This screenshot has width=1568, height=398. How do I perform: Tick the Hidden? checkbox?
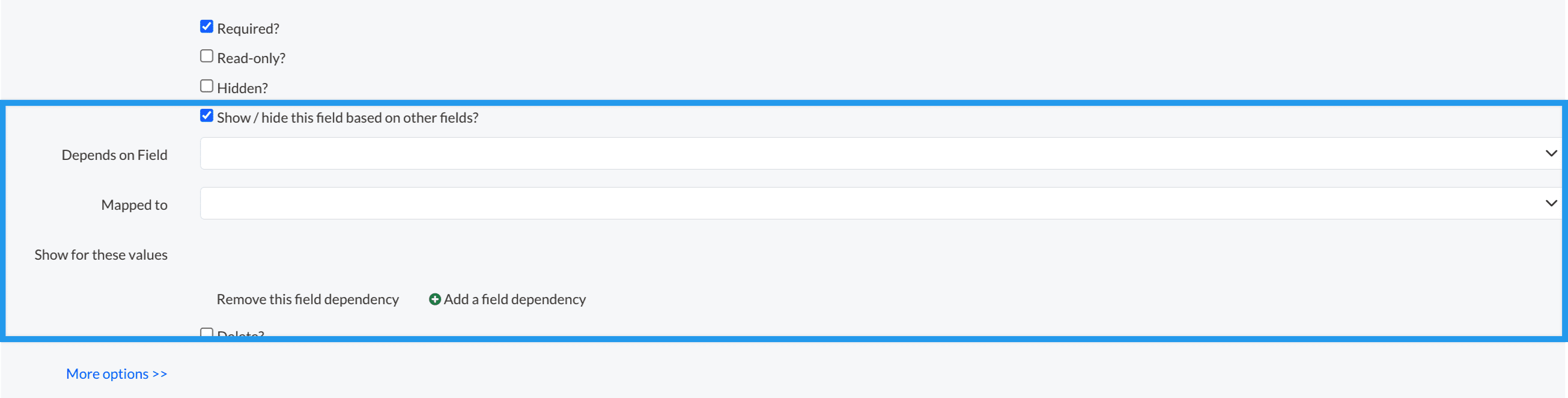pyautogui.click(x=207, y=86)
